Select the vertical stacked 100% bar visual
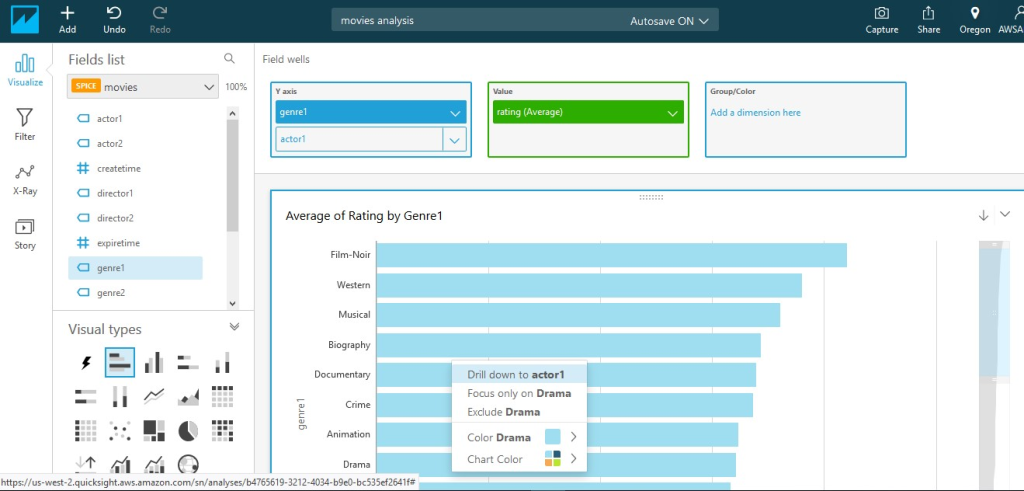This screenshot has width=1024, height=491. pyautogui.click(x=120, y=396)
